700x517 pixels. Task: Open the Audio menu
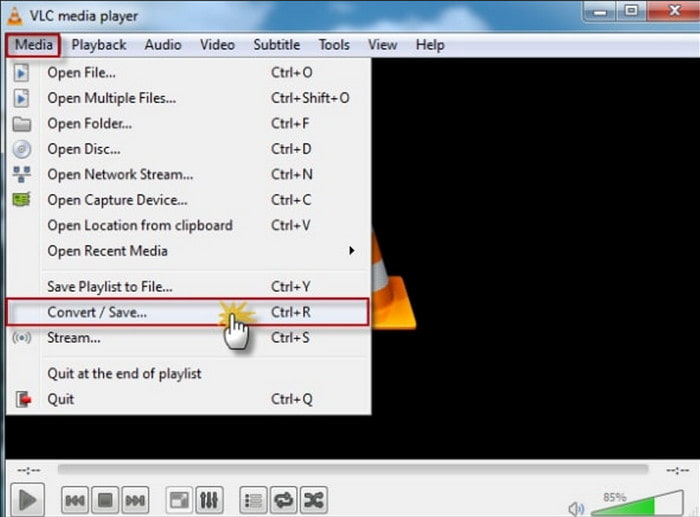pyautogui.click(x=163, y=45)
